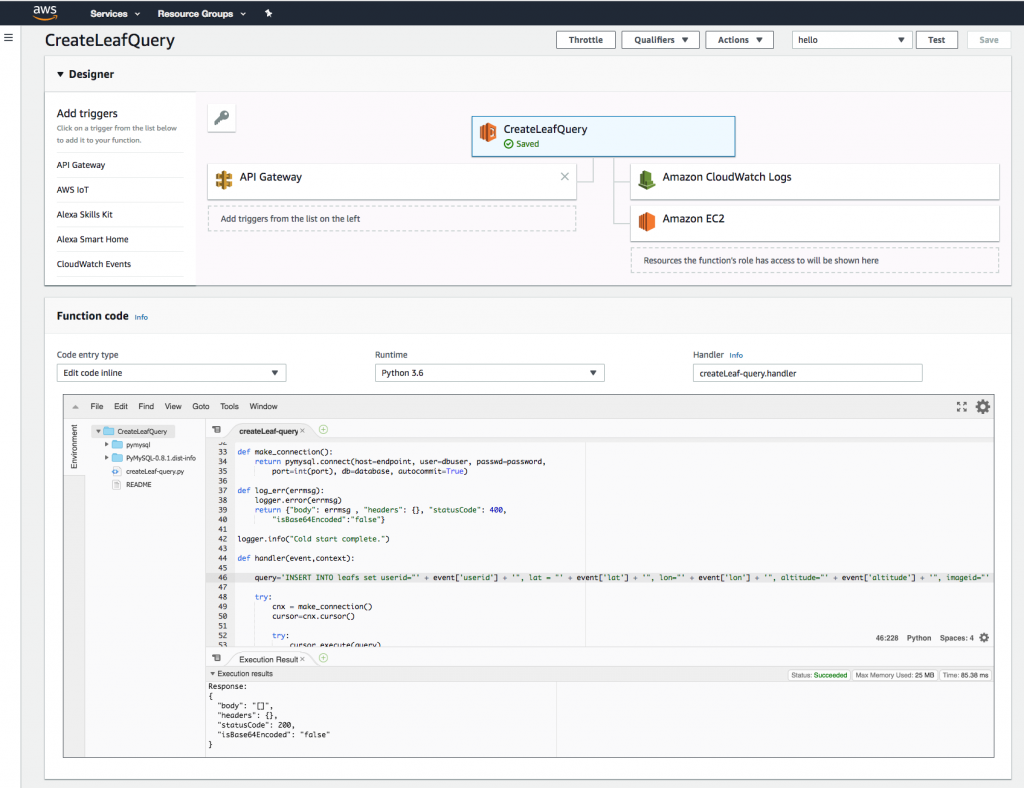
Task: Collapse the Execution results section
Action: coord(212,674)
